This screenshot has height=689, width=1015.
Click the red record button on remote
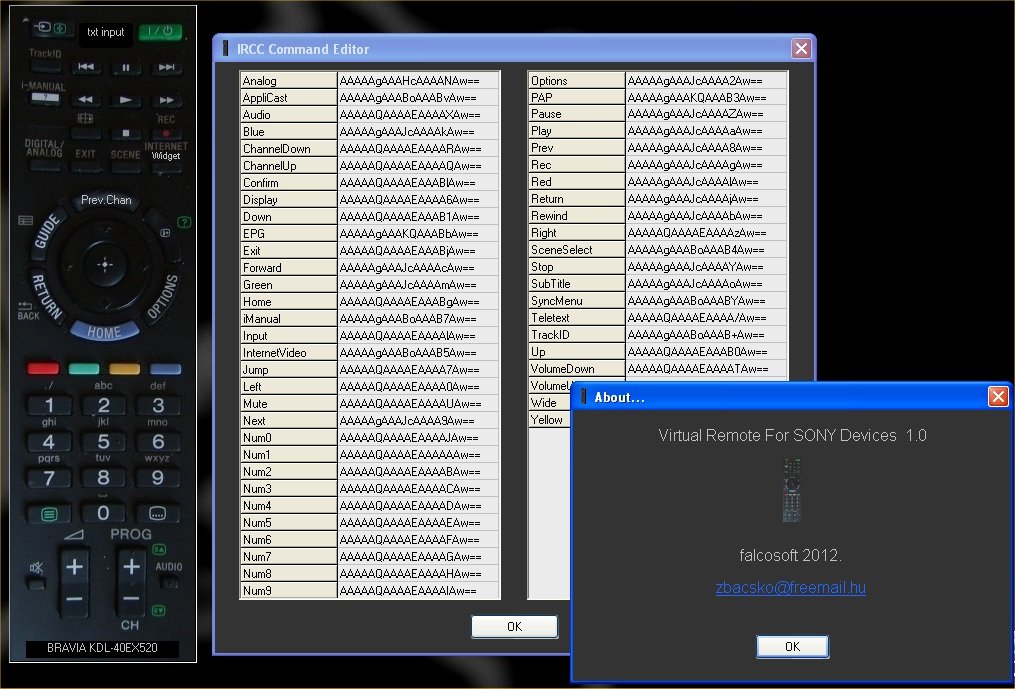pyautogui.click(x=166, y=133)
